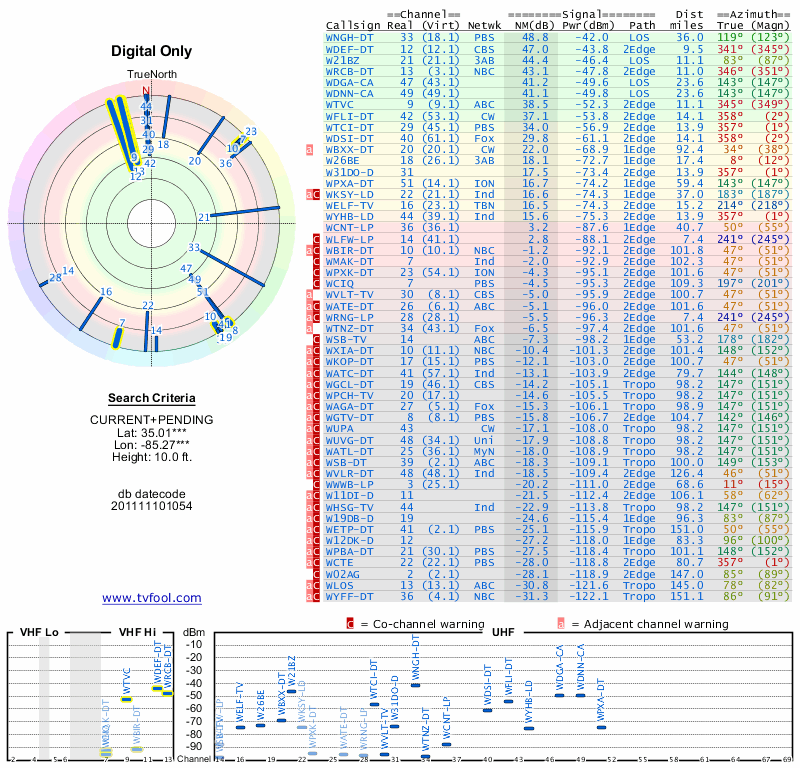Select the WDEF-DT callsign in table
This screenshot has width=800, height=768.
click(x=349, y=49)
